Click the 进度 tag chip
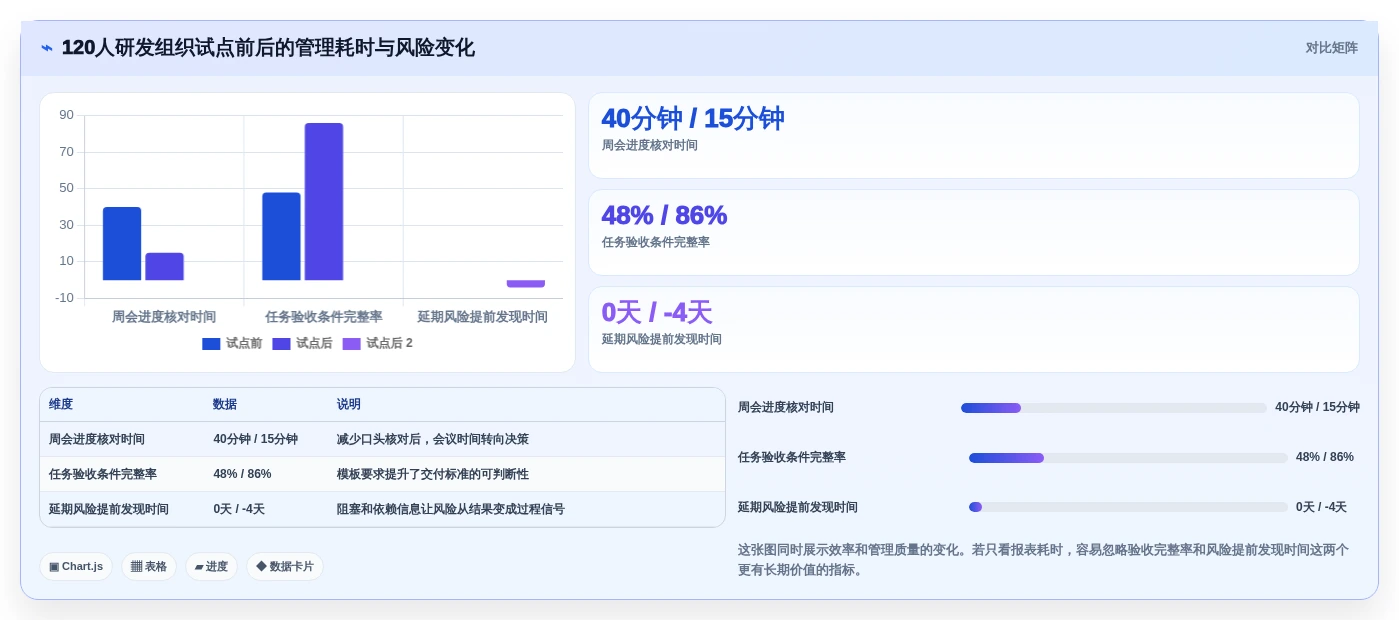 (211, 567)
